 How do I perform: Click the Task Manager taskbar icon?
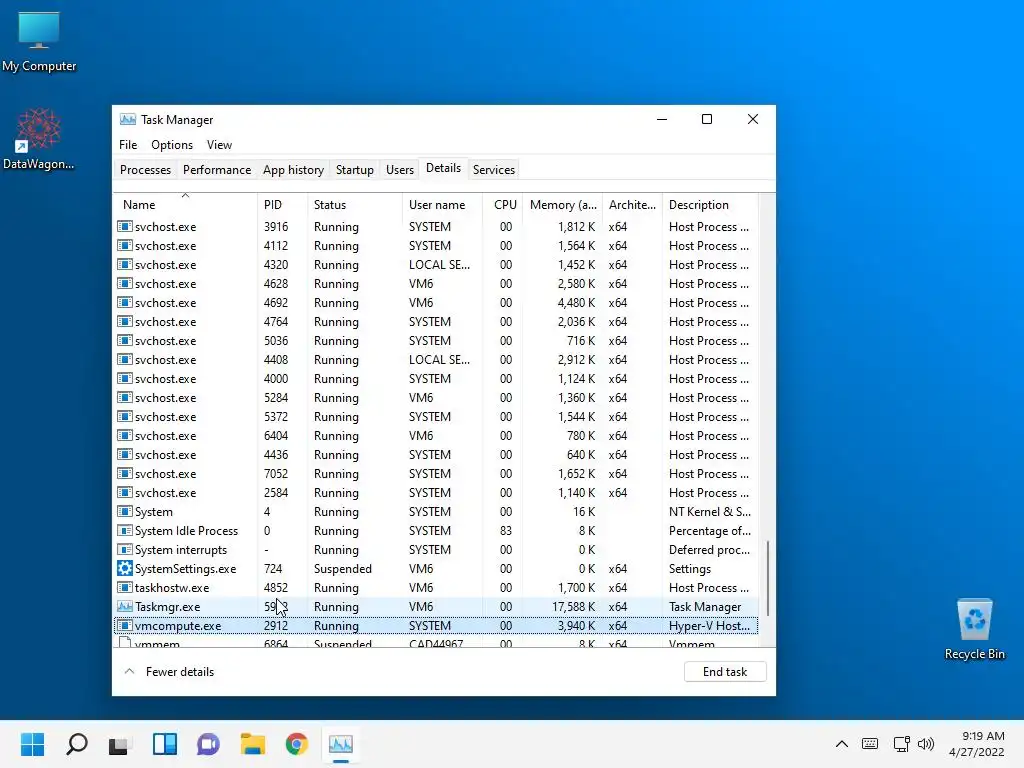click(341, 744)
